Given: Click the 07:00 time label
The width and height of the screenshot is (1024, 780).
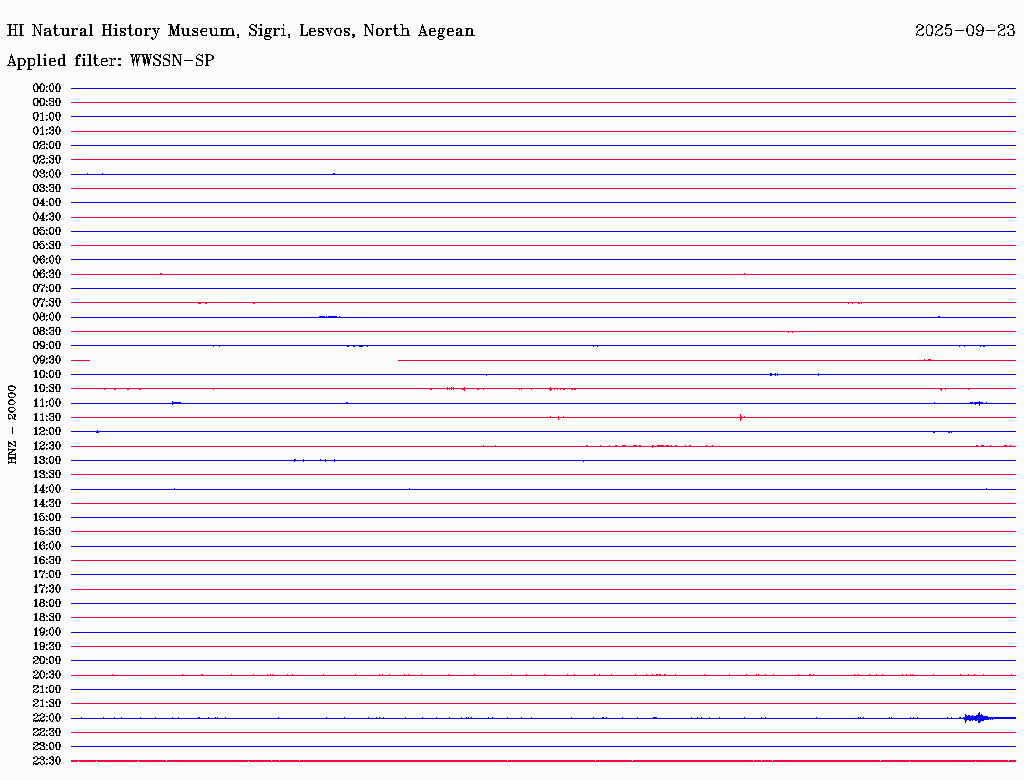Looking at the screenshot, I should tap(47, 289).
